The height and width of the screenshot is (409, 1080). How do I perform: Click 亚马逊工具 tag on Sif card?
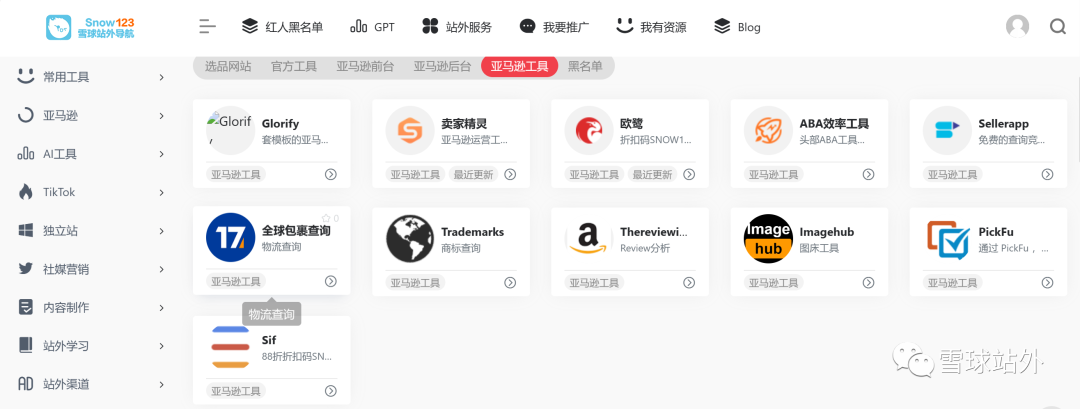236,391
